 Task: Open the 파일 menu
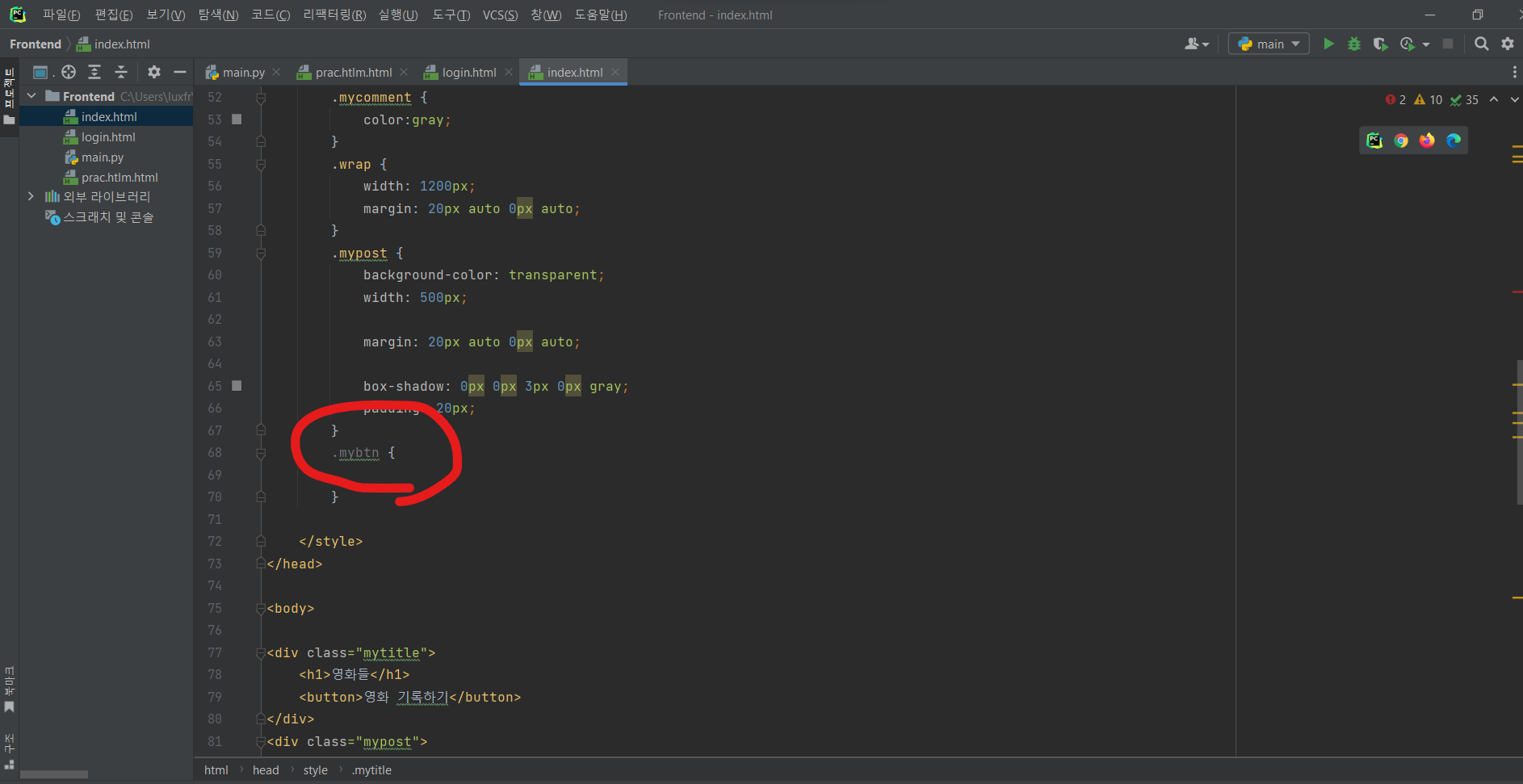61,15
